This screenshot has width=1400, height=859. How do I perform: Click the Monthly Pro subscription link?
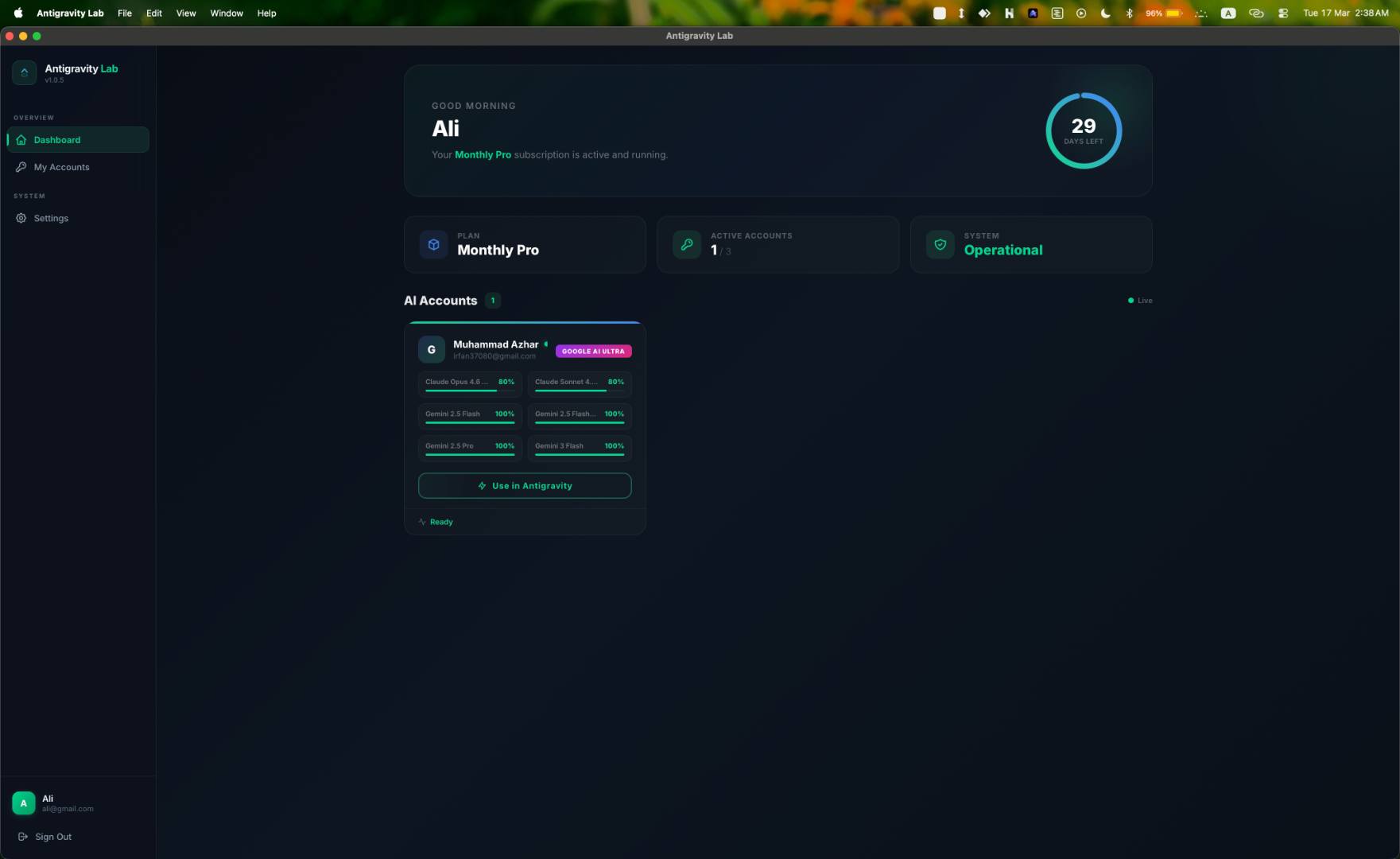(483, 155)
